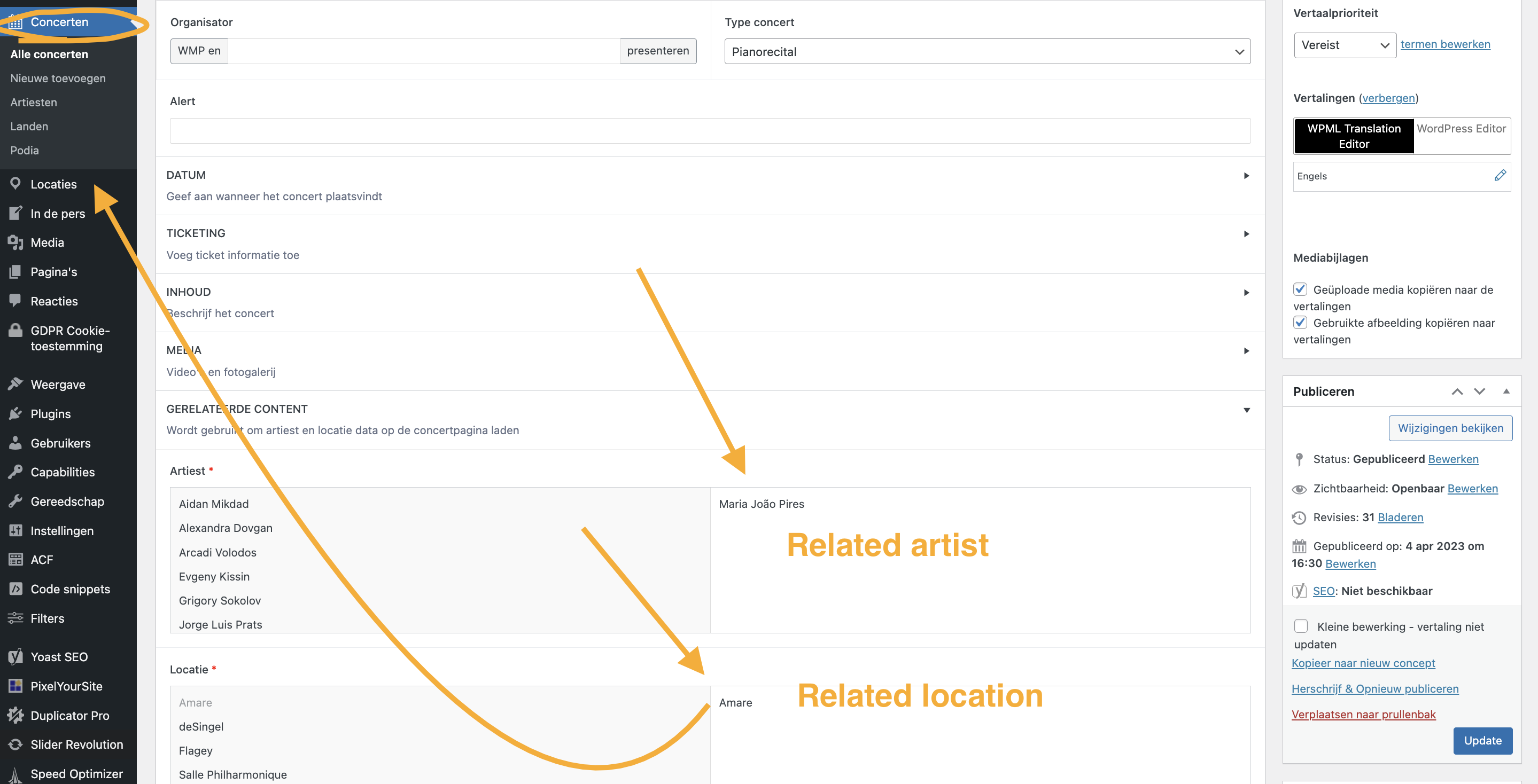Image resolution: width=1538 pixels, height=784 pixels.
Task: Click SEO link in Publiceren panel
Action: coord(1323,591)
